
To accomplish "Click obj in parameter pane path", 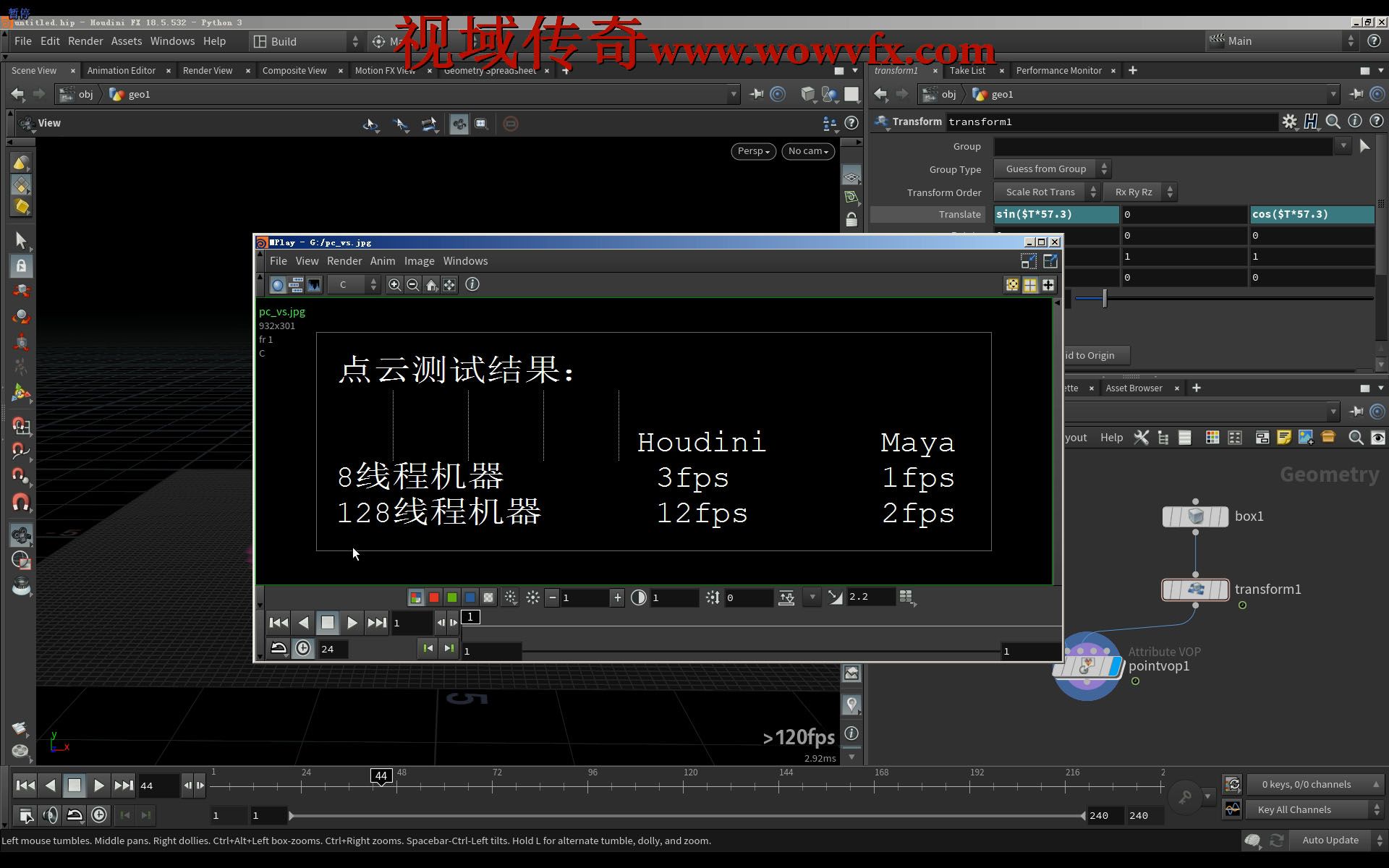I will (948, 94).
